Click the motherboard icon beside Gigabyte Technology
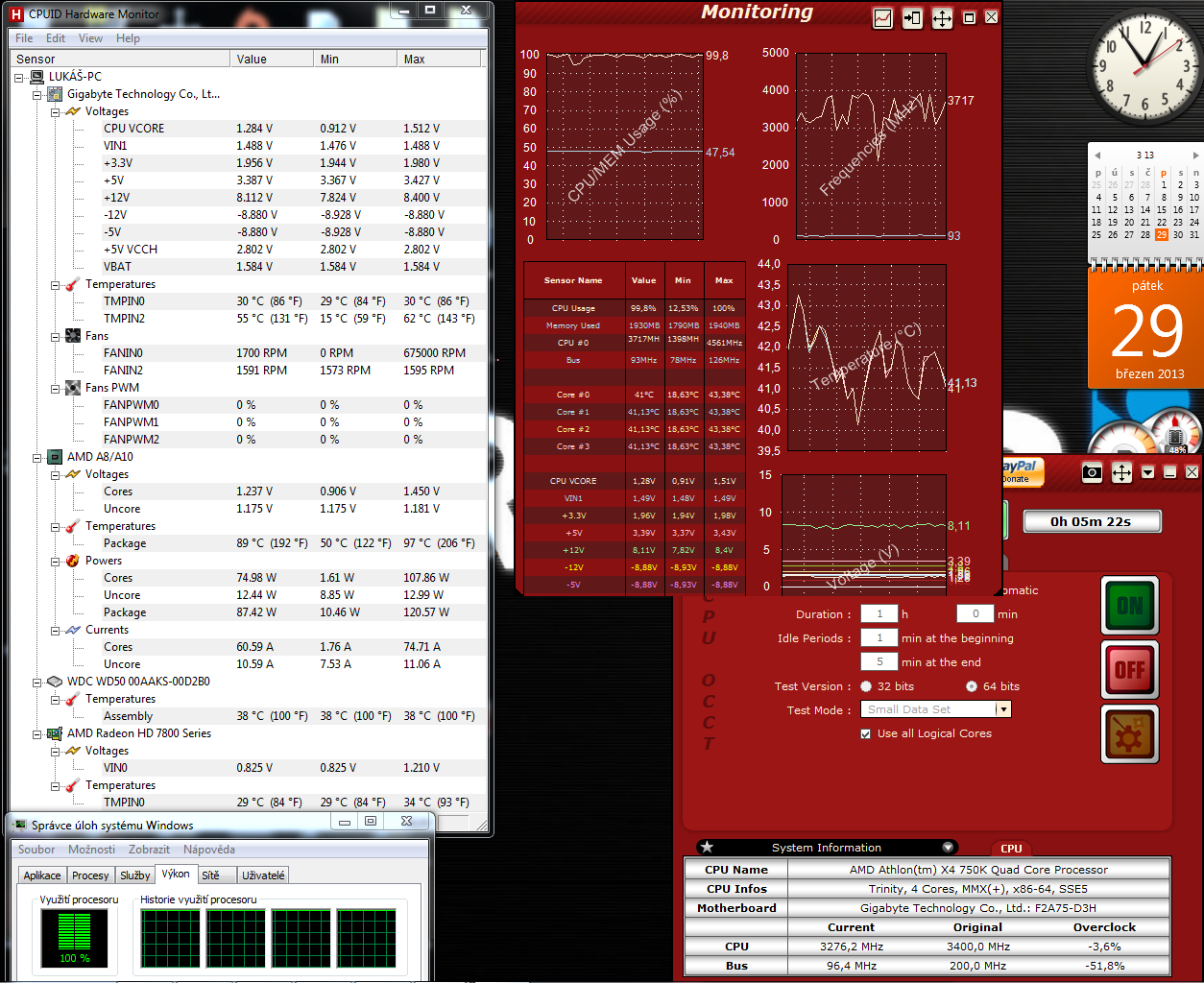Screen dimensions: 1204x983 tap(55, 94)
